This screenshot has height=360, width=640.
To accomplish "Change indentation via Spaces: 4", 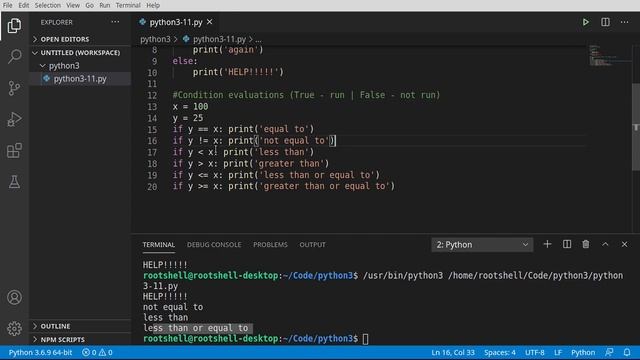I will pyautogui.click(x=500, y=352).
